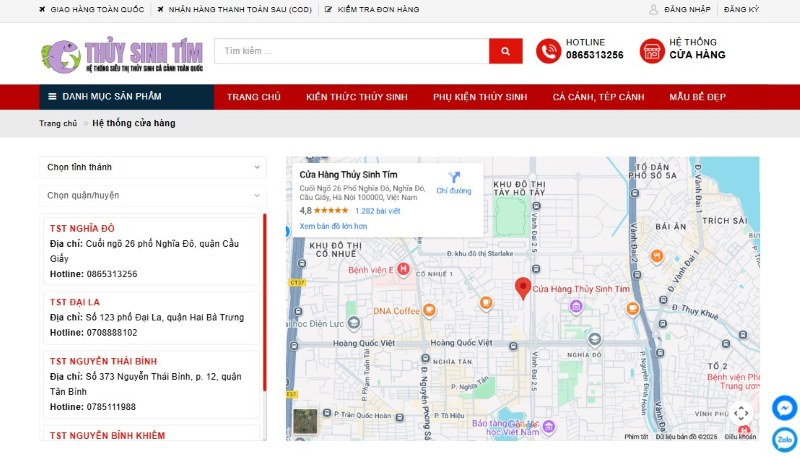Open Kiến thức thủy sinh menu
This screenshot has width=800, height=457.
tap(357, 97)
